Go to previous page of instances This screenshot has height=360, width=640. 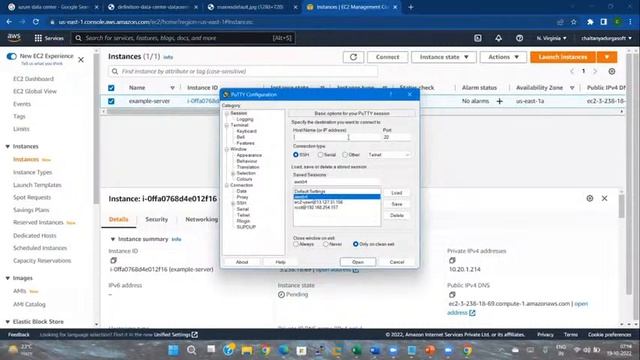(572, 71)
